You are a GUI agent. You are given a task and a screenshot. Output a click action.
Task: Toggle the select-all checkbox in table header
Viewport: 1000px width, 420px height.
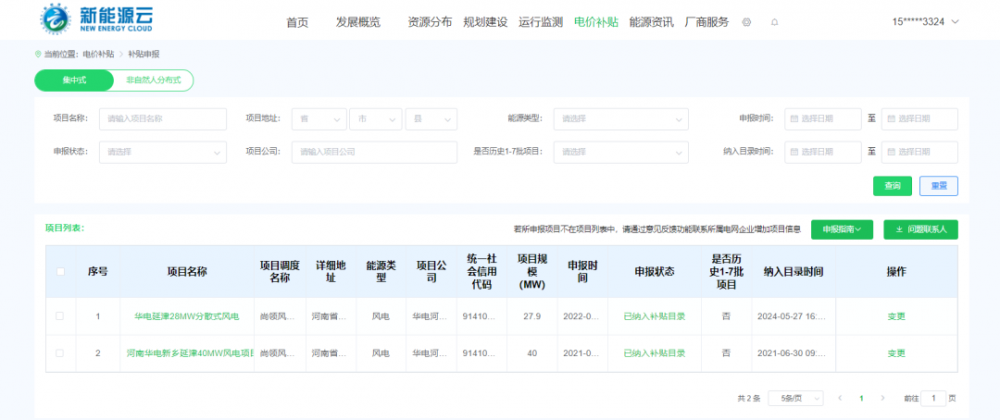pos(60,271)
